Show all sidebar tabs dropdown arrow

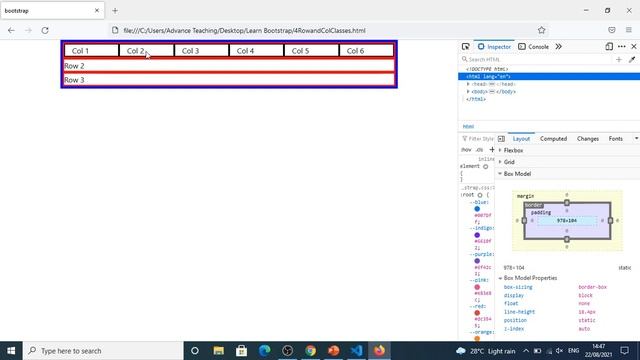636,139
